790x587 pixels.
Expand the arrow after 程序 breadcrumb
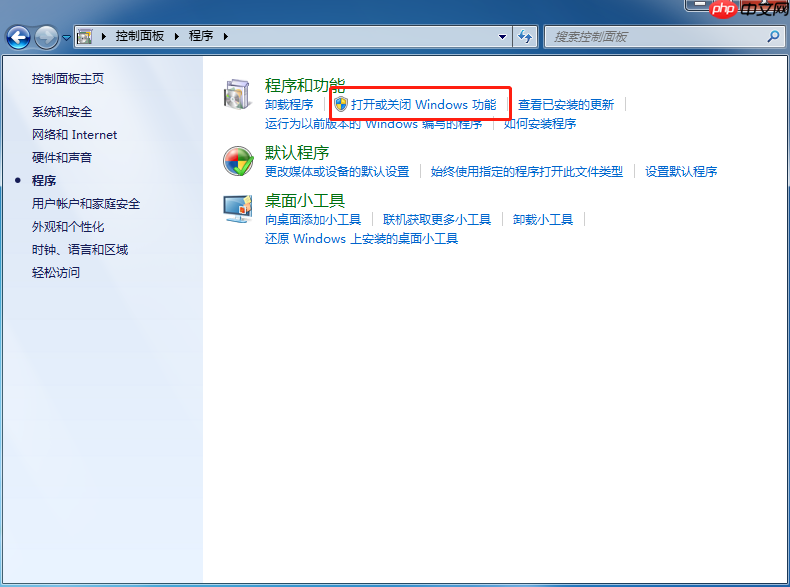[225, 36]
